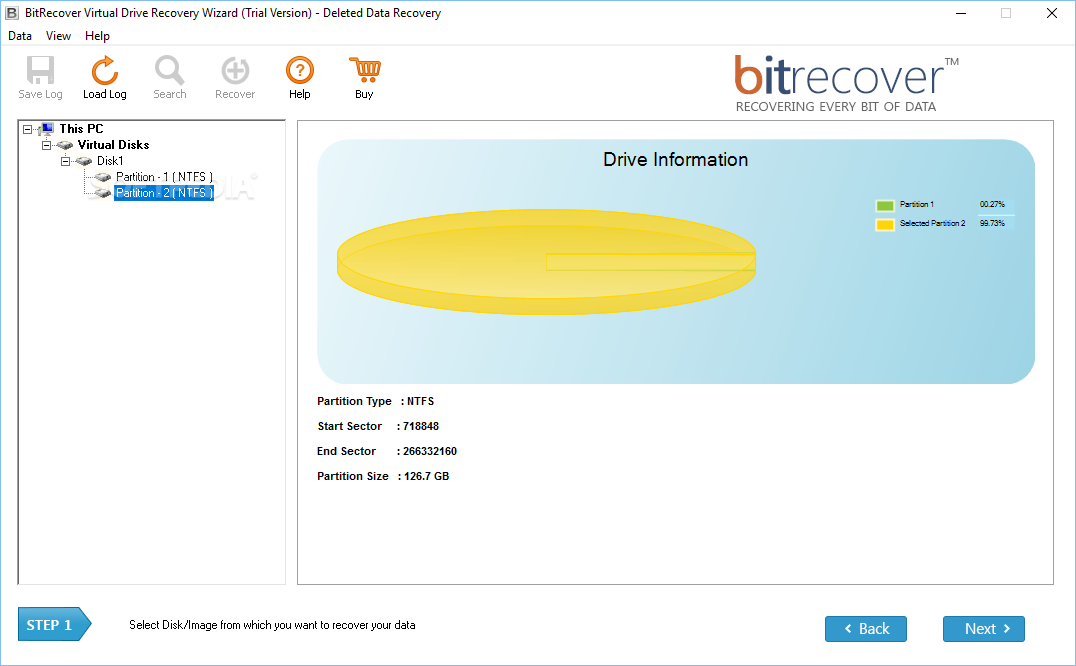Go Back to previous step
This screenshot has width=1076, height=666.
pyautogui.click(x=865, y=629)
